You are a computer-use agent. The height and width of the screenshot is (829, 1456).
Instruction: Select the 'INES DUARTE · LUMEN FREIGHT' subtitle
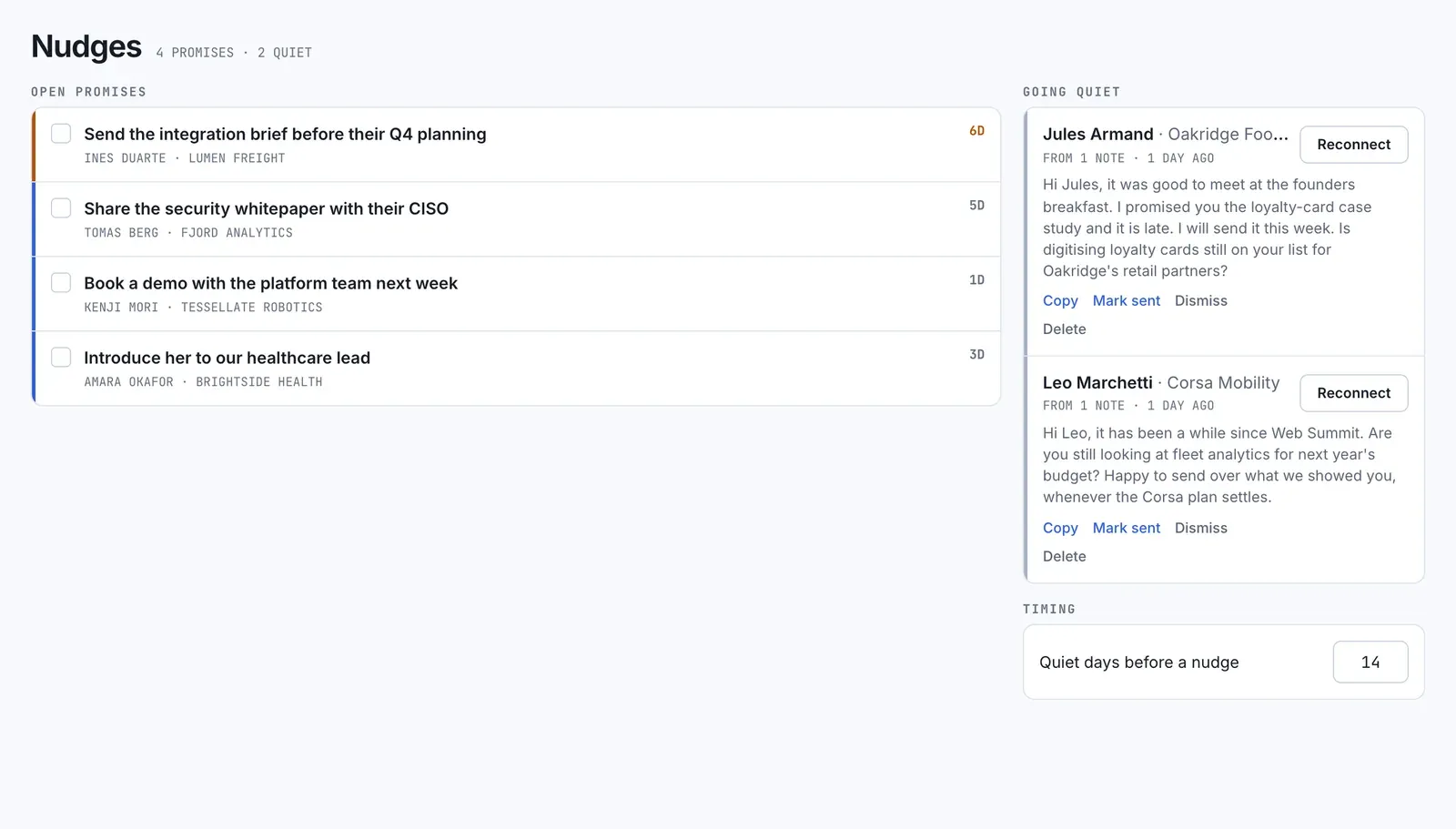(x=185, y=158)
